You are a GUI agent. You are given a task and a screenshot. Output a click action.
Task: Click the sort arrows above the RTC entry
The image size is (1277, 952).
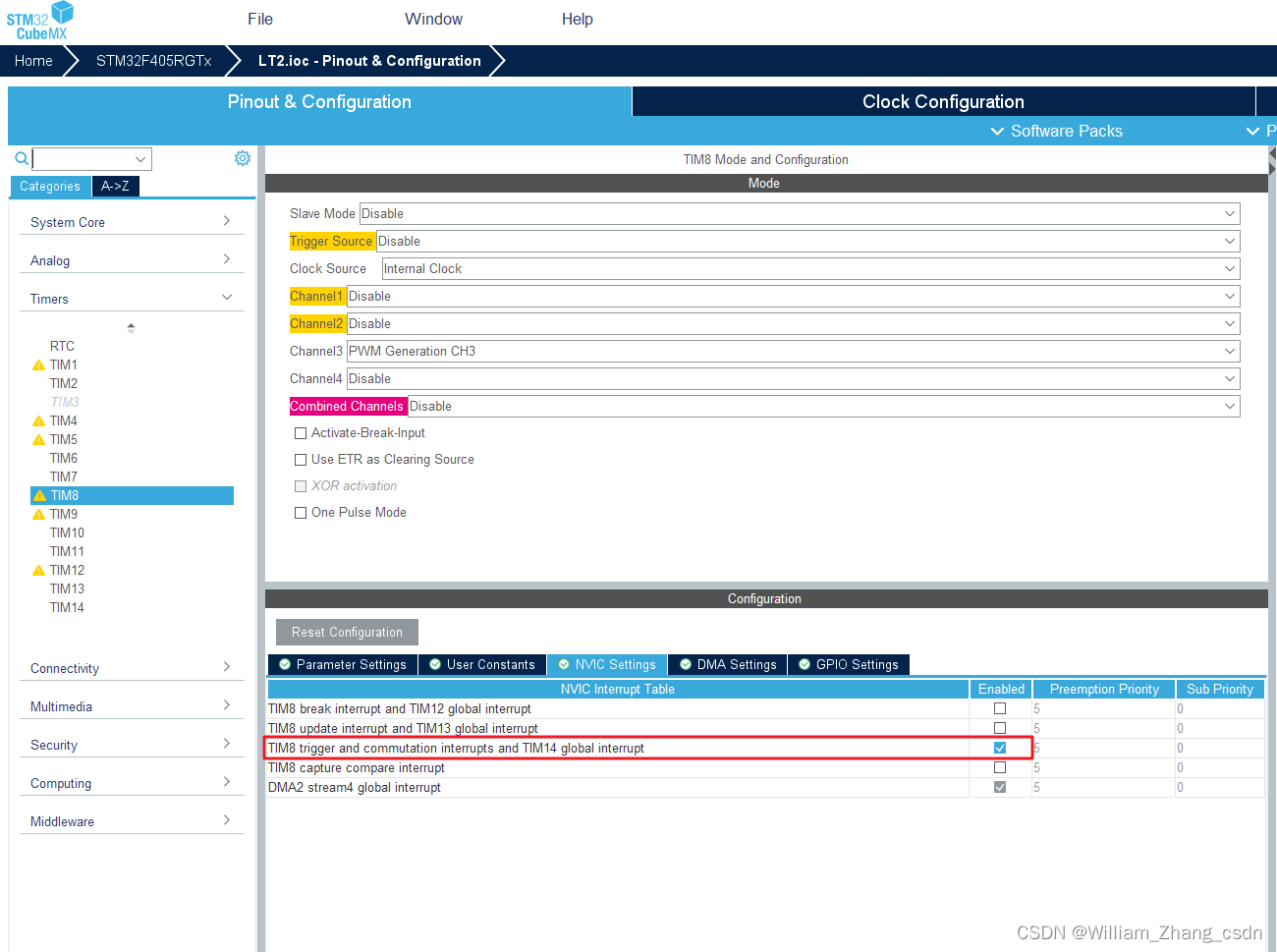pos(131,328)
